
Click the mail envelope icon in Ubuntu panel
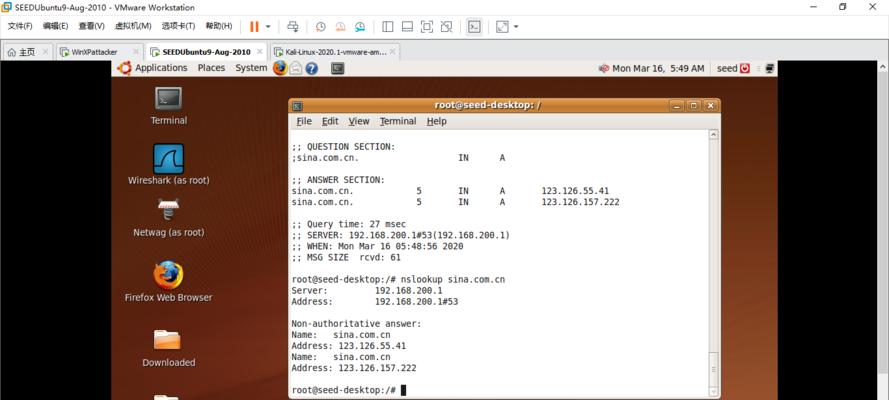pyautogui.click(x=296, y=69)
